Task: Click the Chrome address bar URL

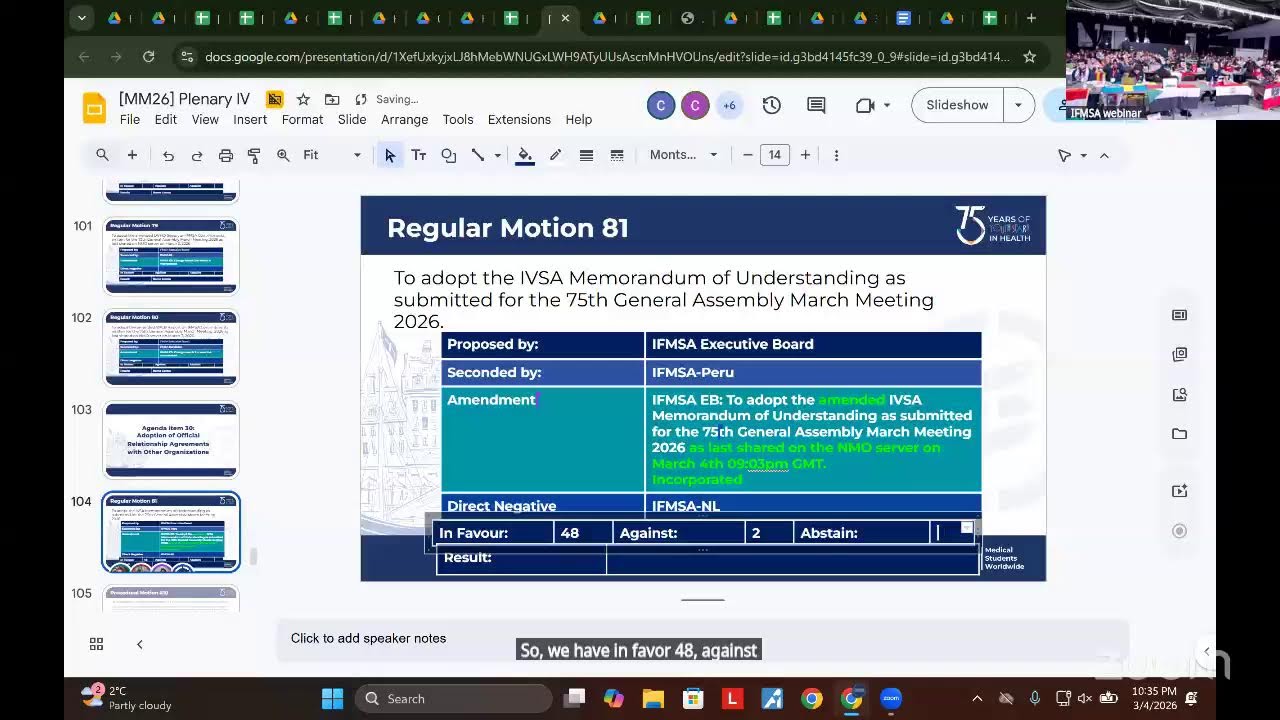Action: click(x=607, y=57)
